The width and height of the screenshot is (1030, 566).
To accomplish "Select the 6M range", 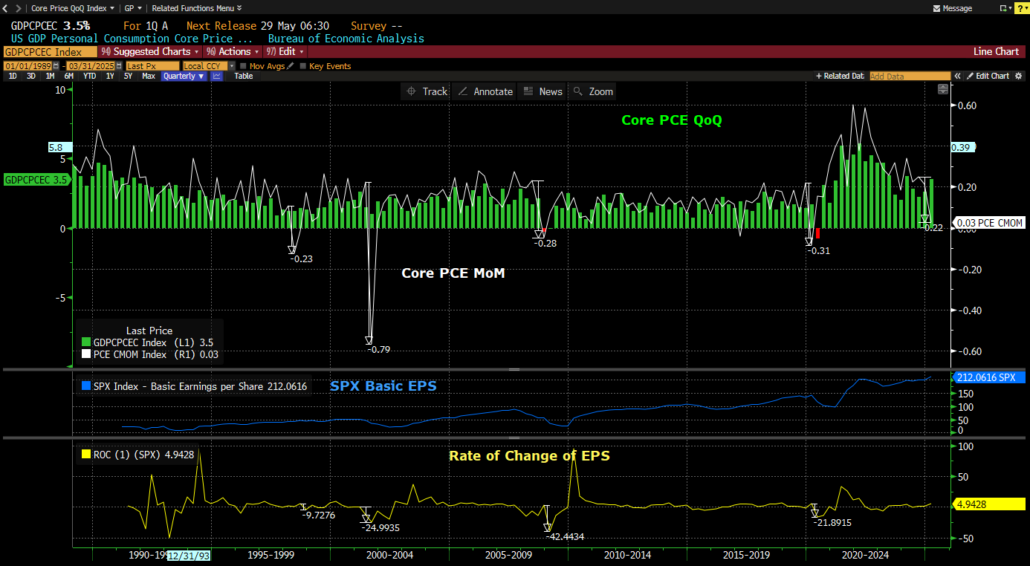I will pos(68,76).
